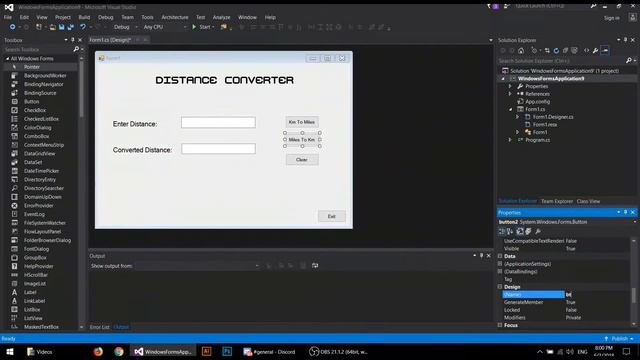
Task: Click the Home icon in Solution Explorer toolbar
Action: pos(521,51)
